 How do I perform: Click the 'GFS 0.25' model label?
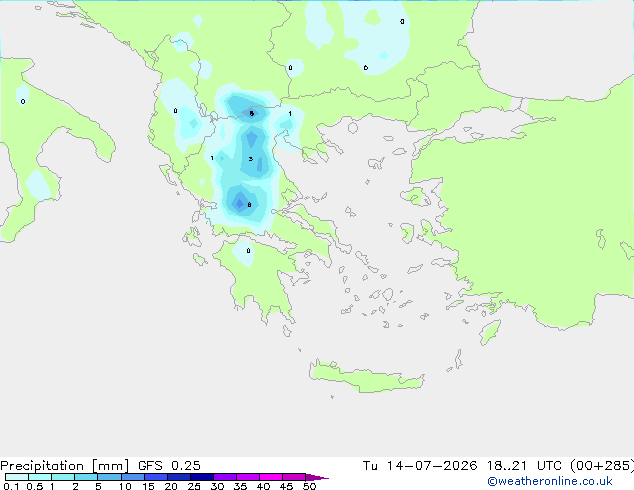click(x=169, y=466)
